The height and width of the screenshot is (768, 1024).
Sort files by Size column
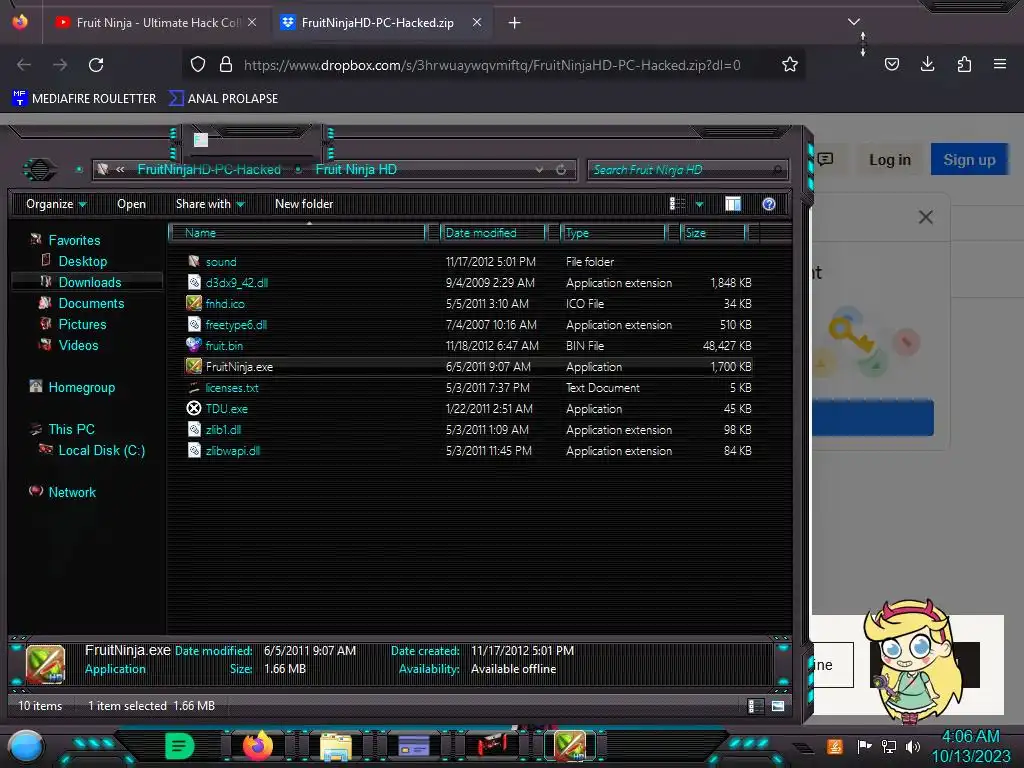tap(712, 233)
